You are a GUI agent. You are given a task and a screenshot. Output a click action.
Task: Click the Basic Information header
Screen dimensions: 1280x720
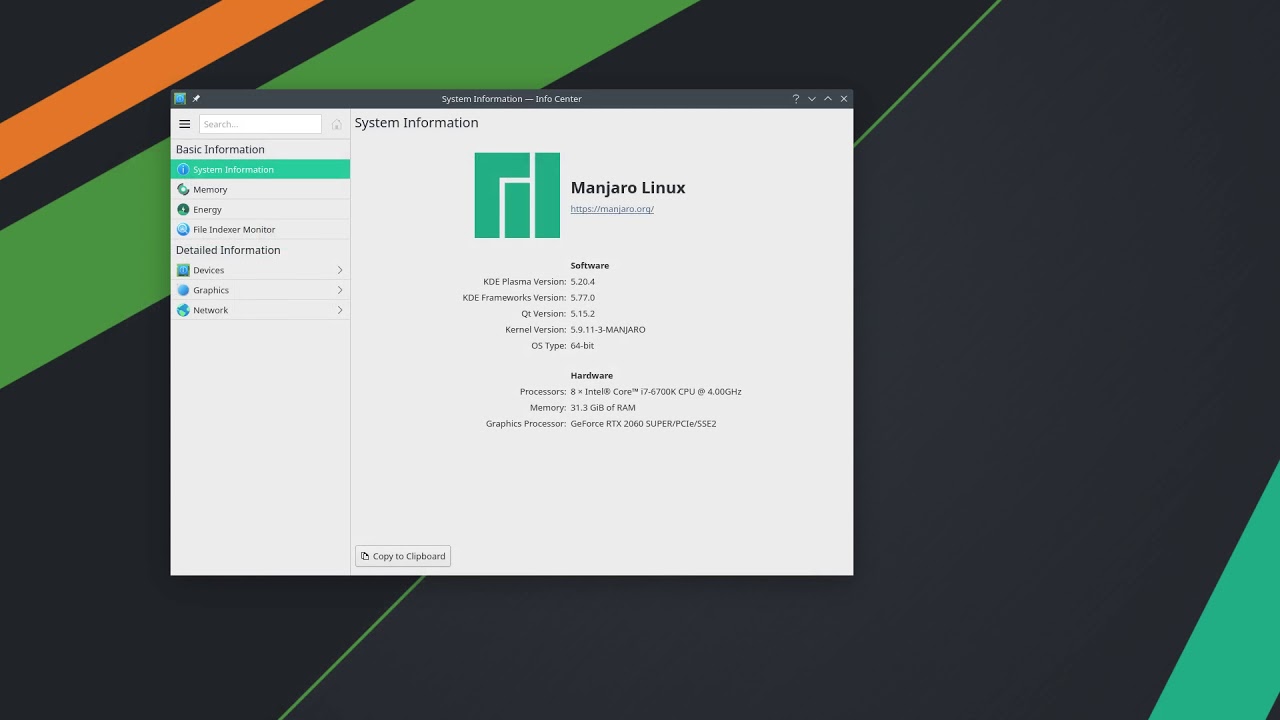pos(220,149)
